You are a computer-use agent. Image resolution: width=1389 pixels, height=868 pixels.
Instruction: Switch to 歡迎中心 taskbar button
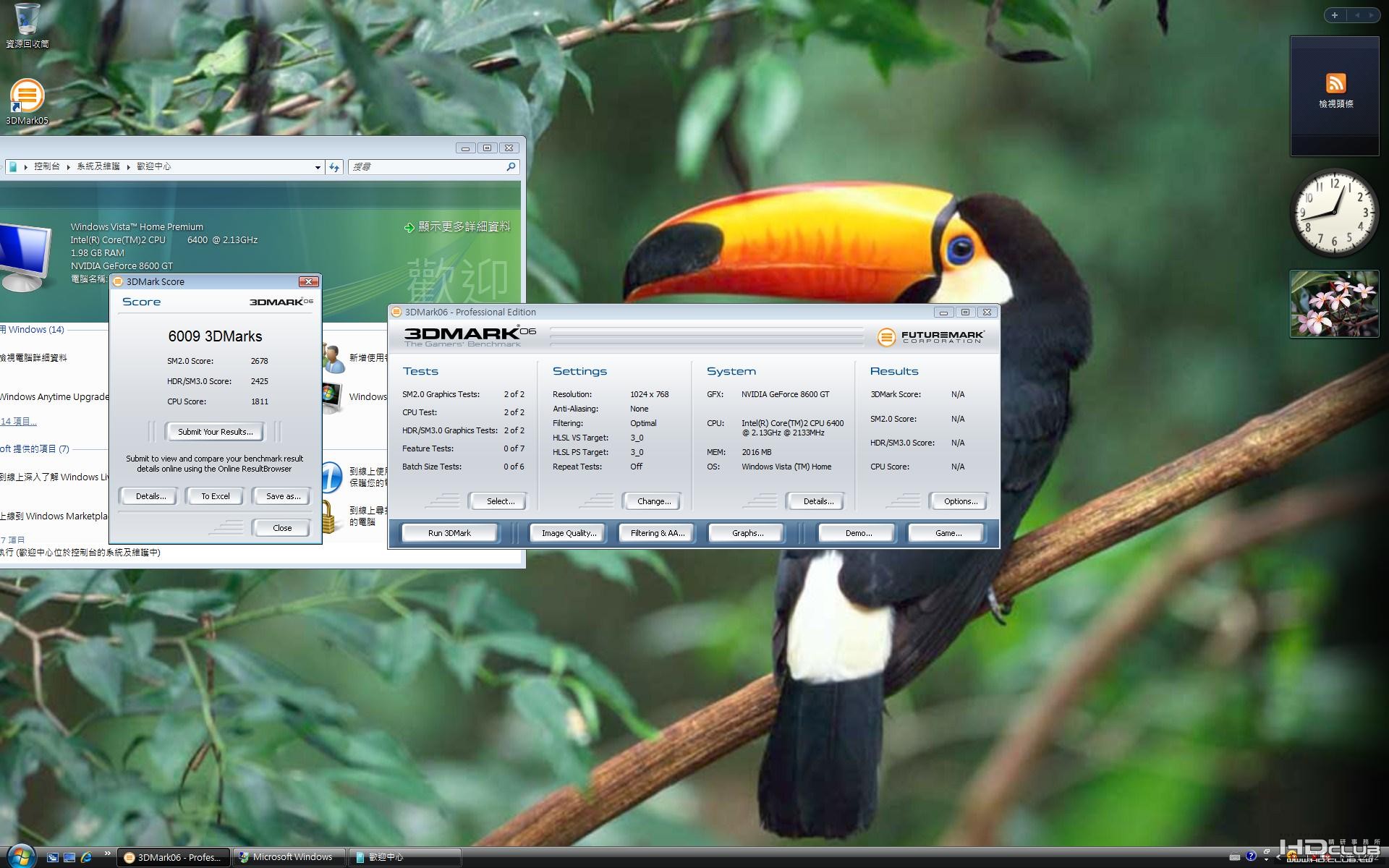(x=404, y=857)
